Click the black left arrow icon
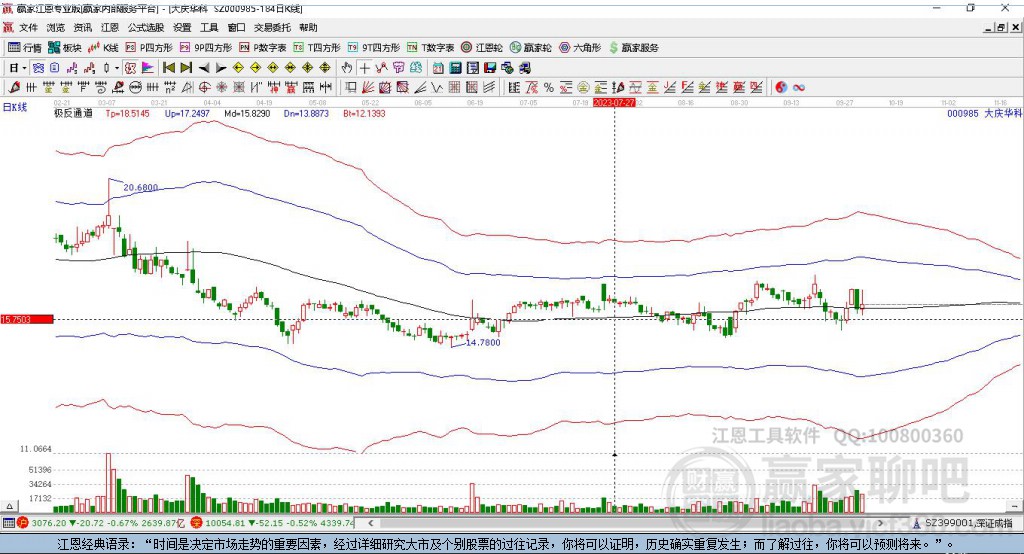Image resolution: width=1024 pixels, height=554 pixels. (x=204, y=68)
